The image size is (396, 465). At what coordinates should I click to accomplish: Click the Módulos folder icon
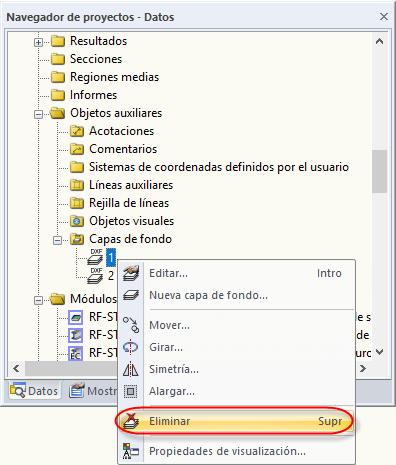(x=58, y=299)
